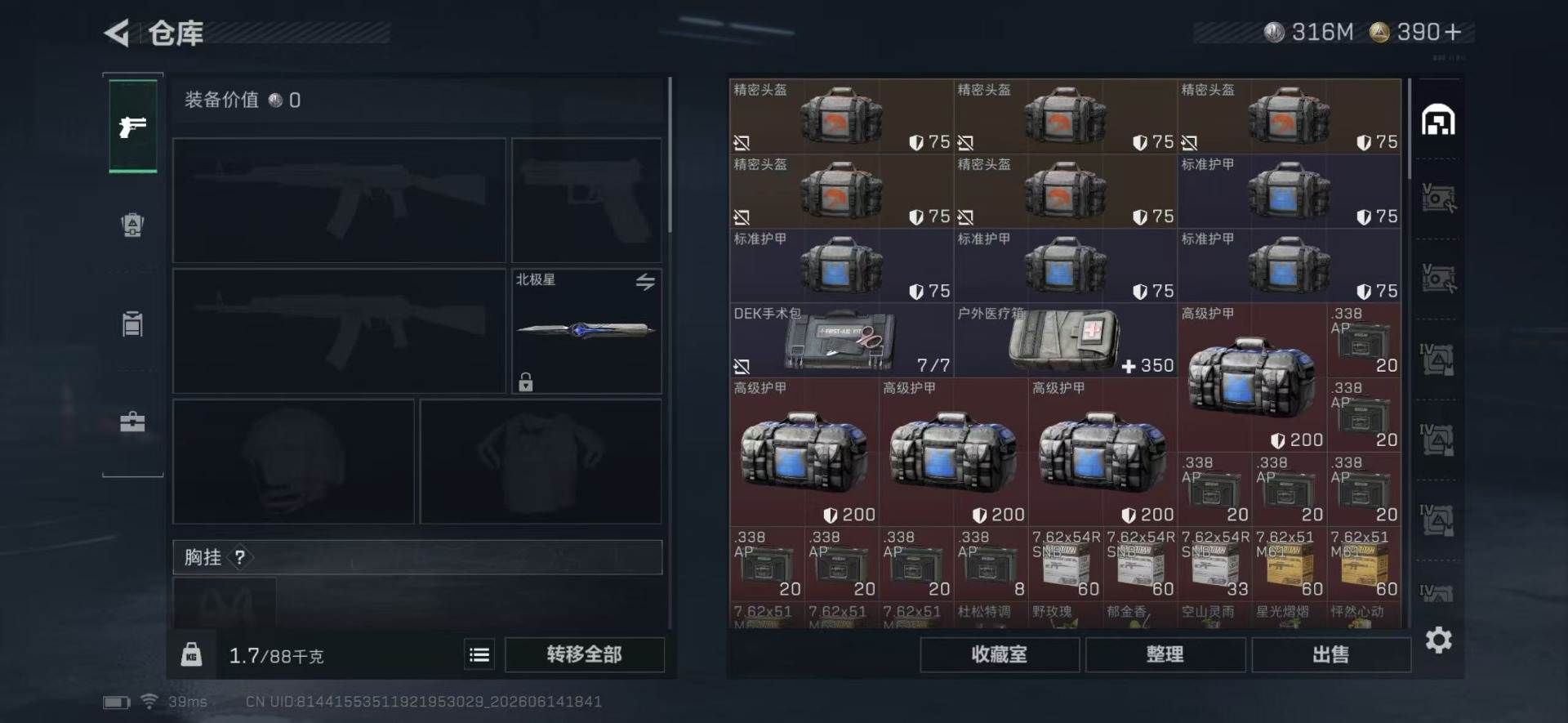The width and height of the screenshot is (1568, 723).
Task: Tap the swap arrows on the 北极星 knife slot
Action: tap(645, 282)
